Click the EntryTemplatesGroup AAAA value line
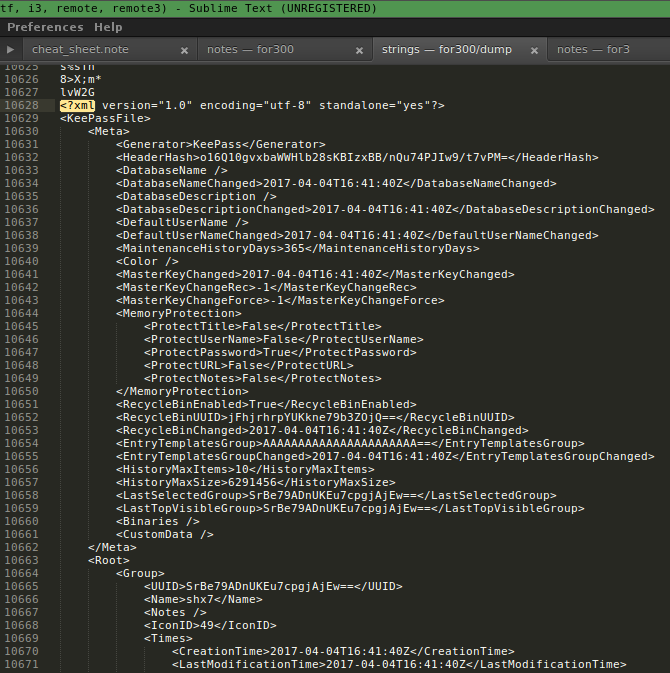Image resolution: width=670 pixels, height=673 pixels. [350, 443]
